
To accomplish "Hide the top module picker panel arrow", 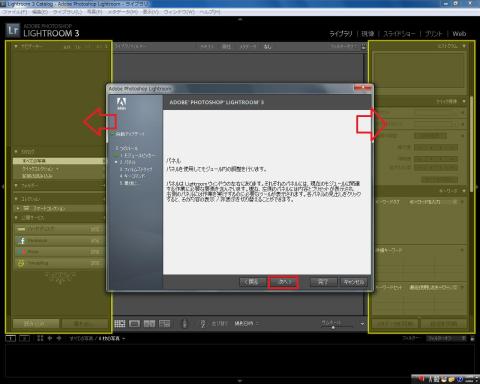I will 240,20.
